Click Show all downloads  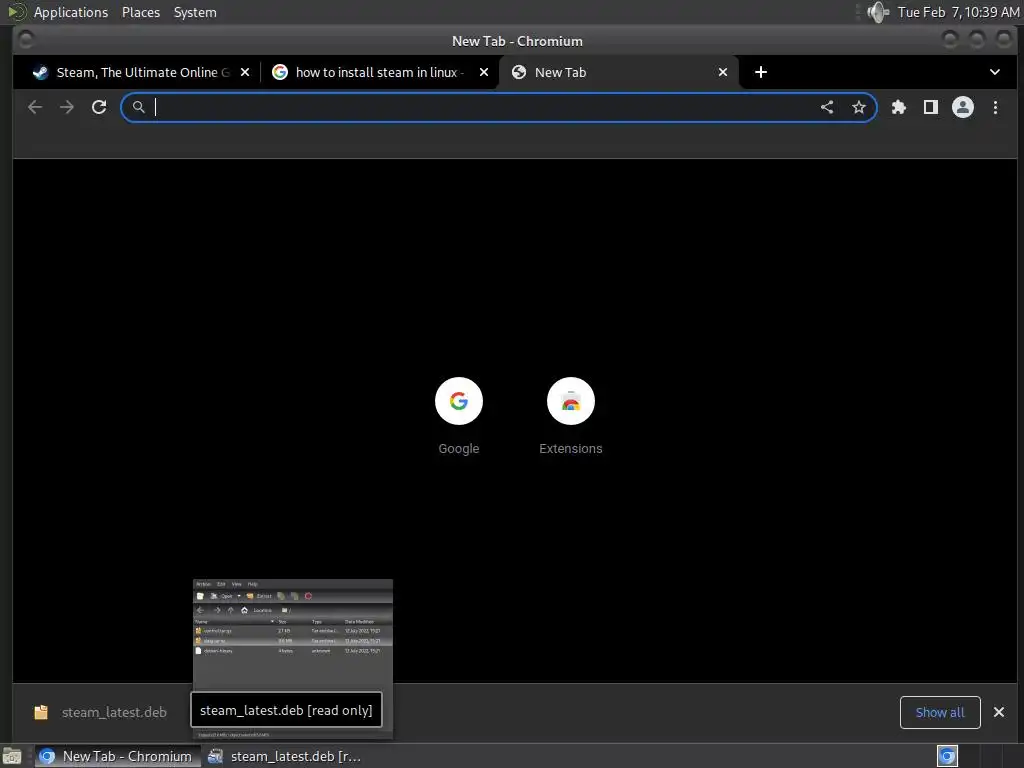[x=940, y=712]
